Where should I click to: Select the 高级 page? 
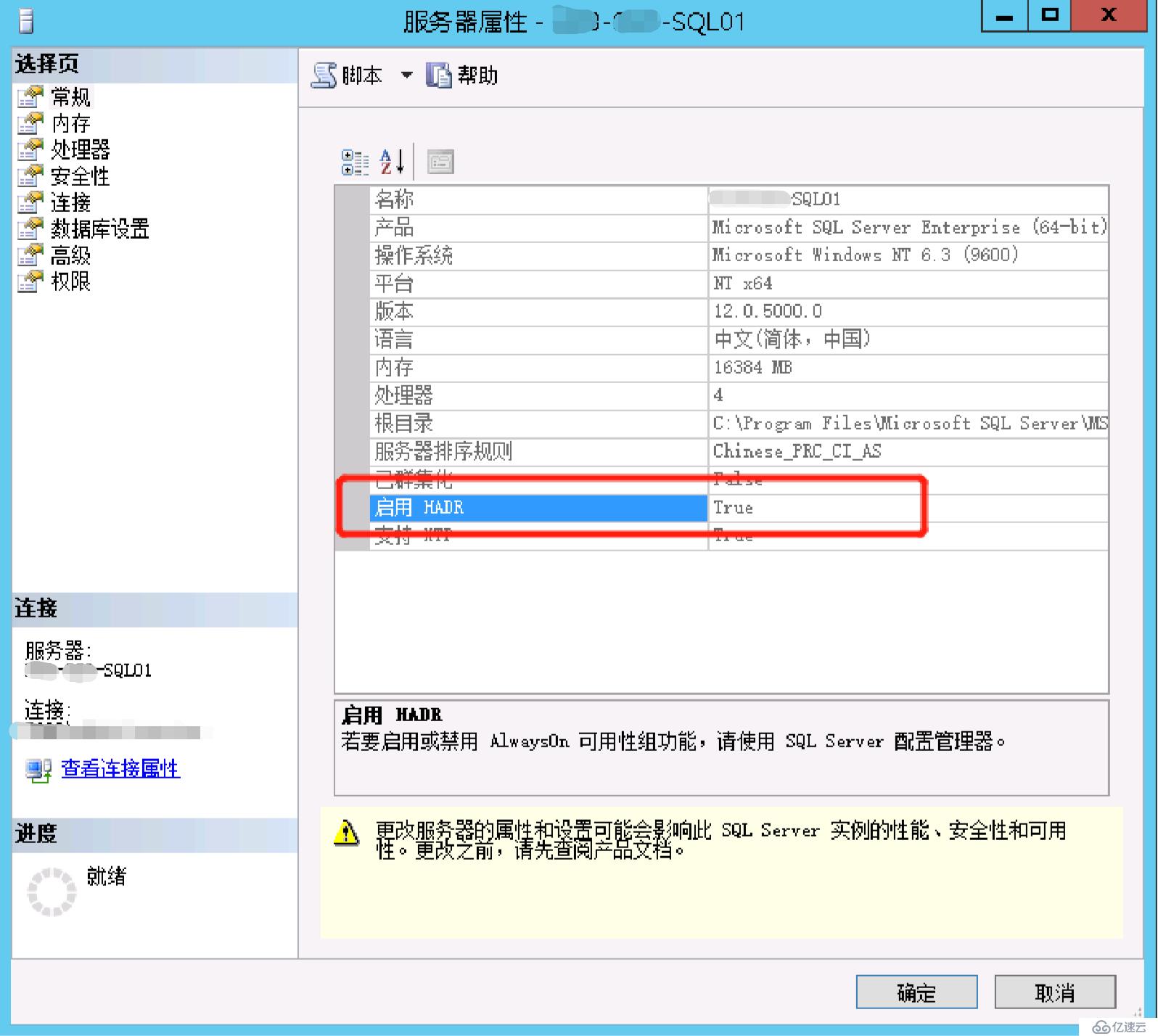click(70, 255)
